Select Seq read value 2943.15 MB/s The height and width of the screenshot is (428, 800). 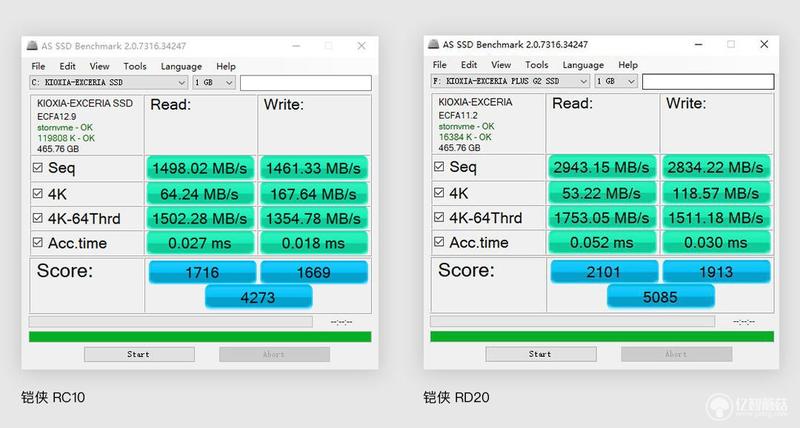click(602, 167)
